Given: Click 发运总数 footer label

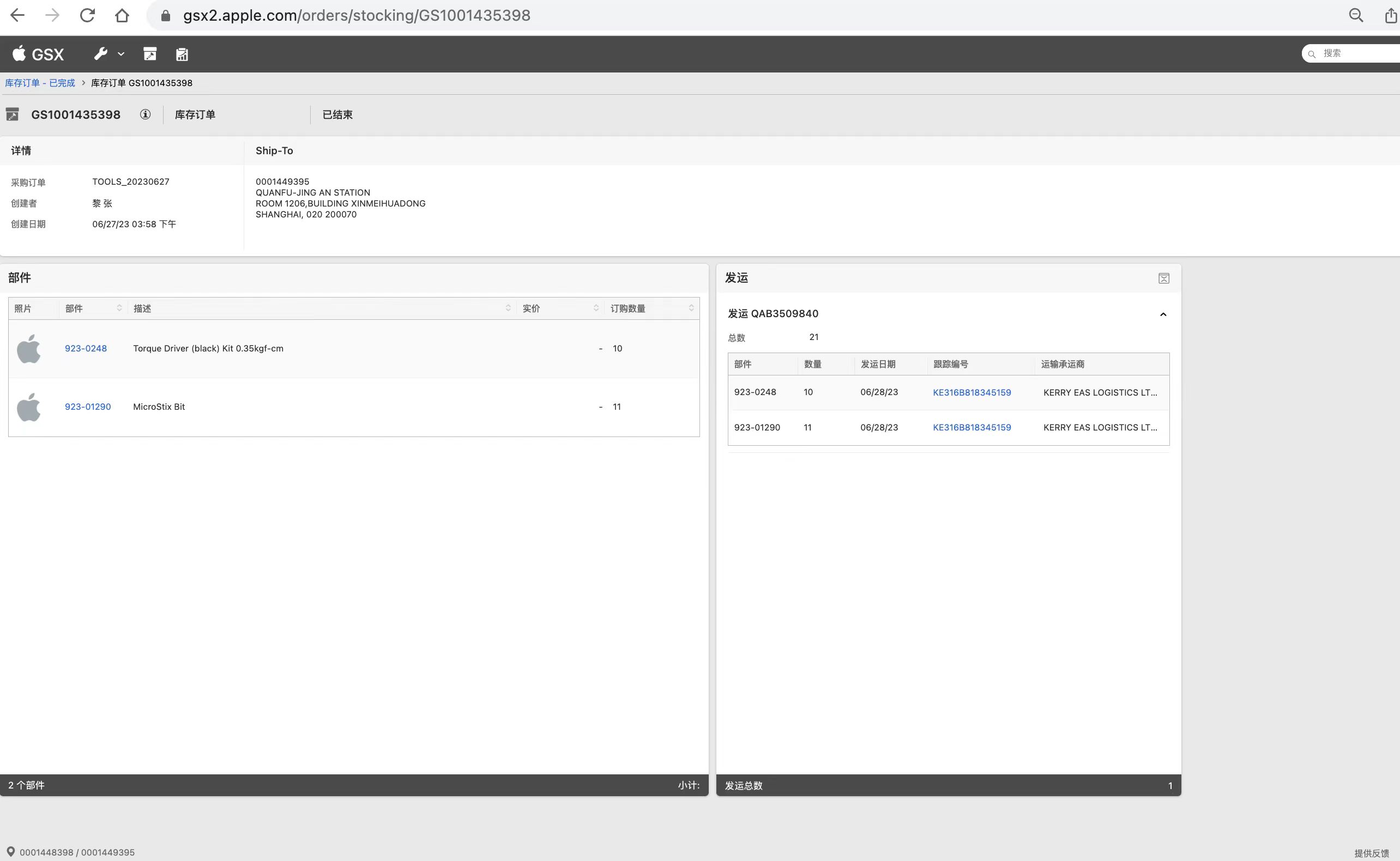Looking at the screenshot, I should coord(743,786).
